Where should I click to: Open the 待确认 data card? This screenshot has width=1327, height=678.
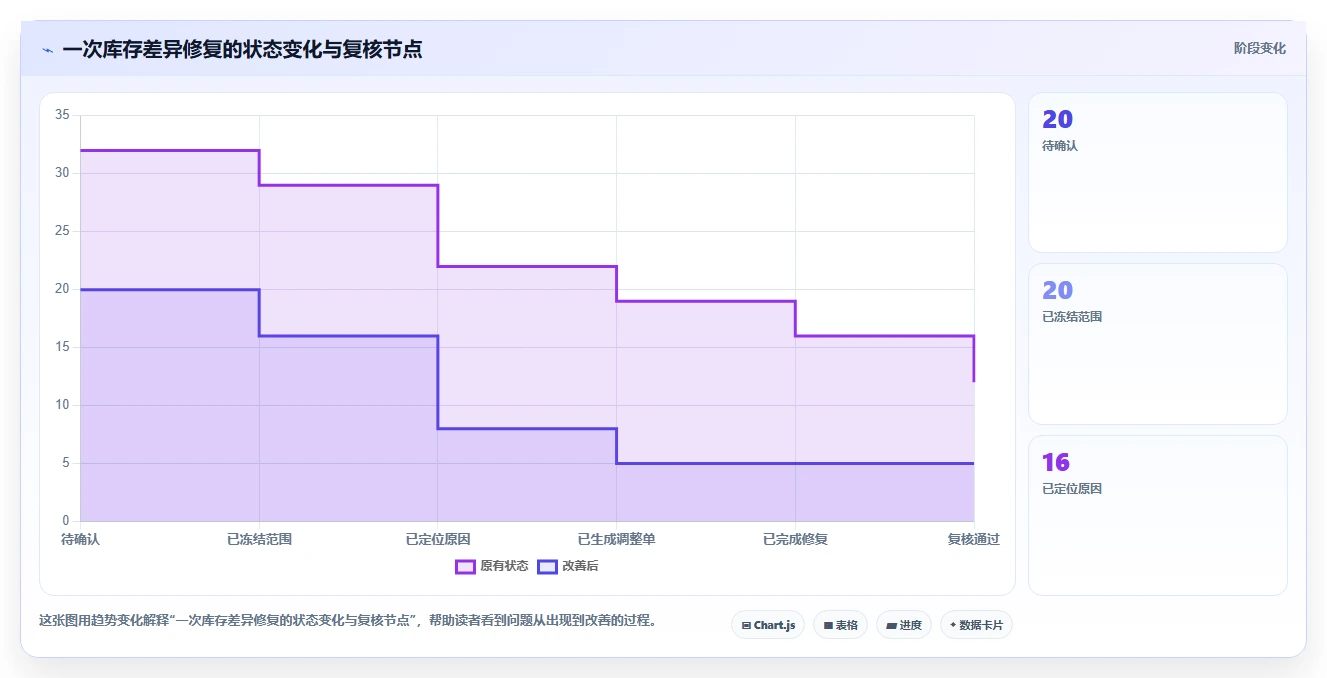click(1157, 172)
